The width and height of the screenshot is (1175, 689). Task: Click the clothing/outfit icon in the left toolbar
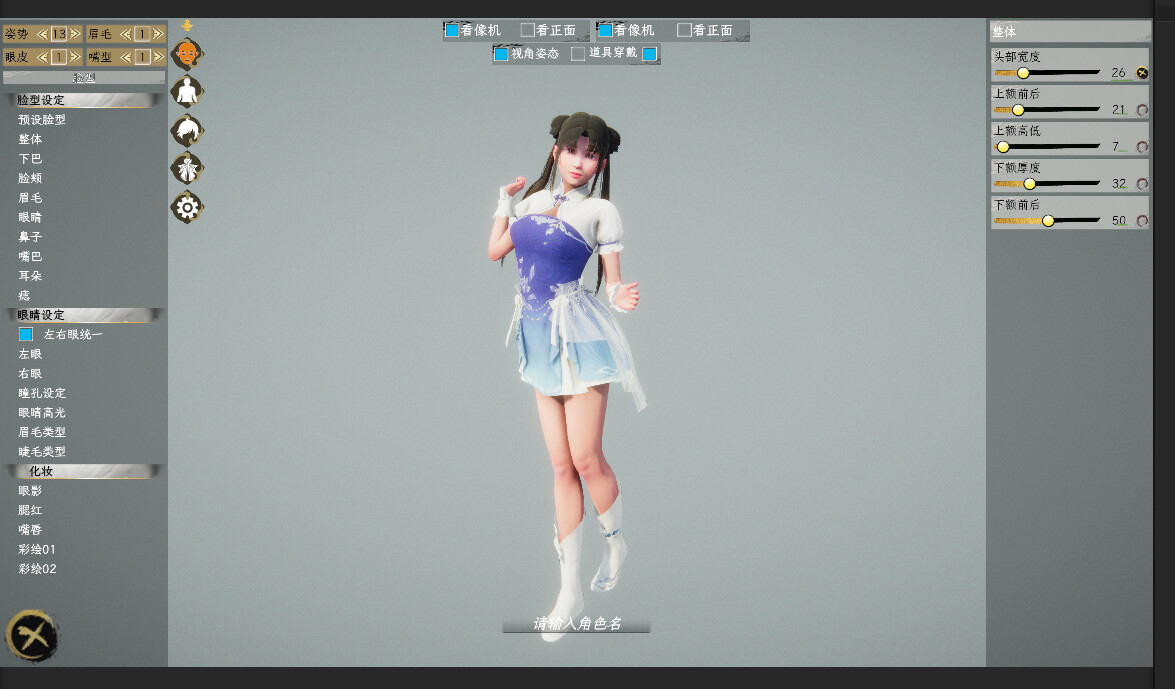coord(187,167)
